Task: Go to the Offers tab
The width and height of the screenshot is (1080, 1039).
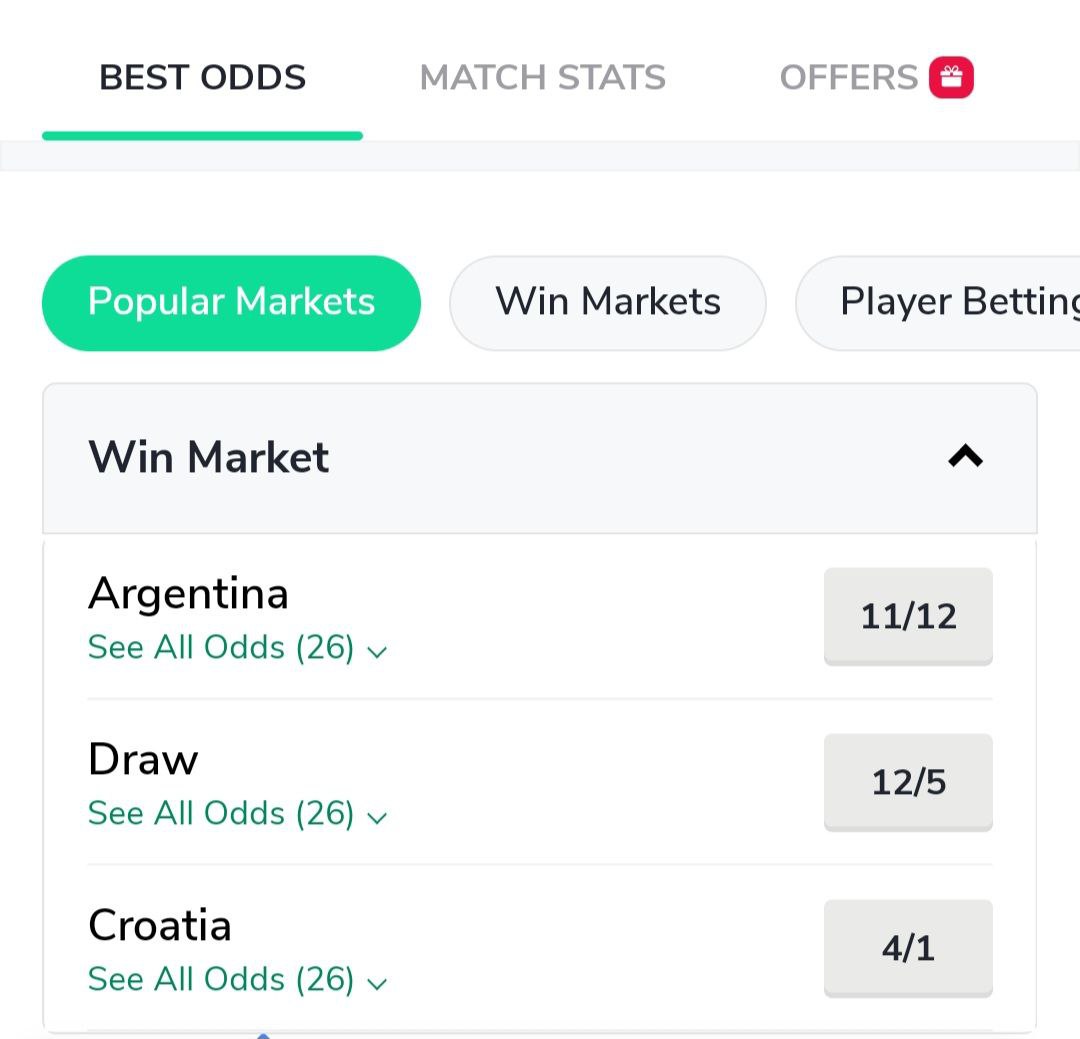Action: coord(848,78)
